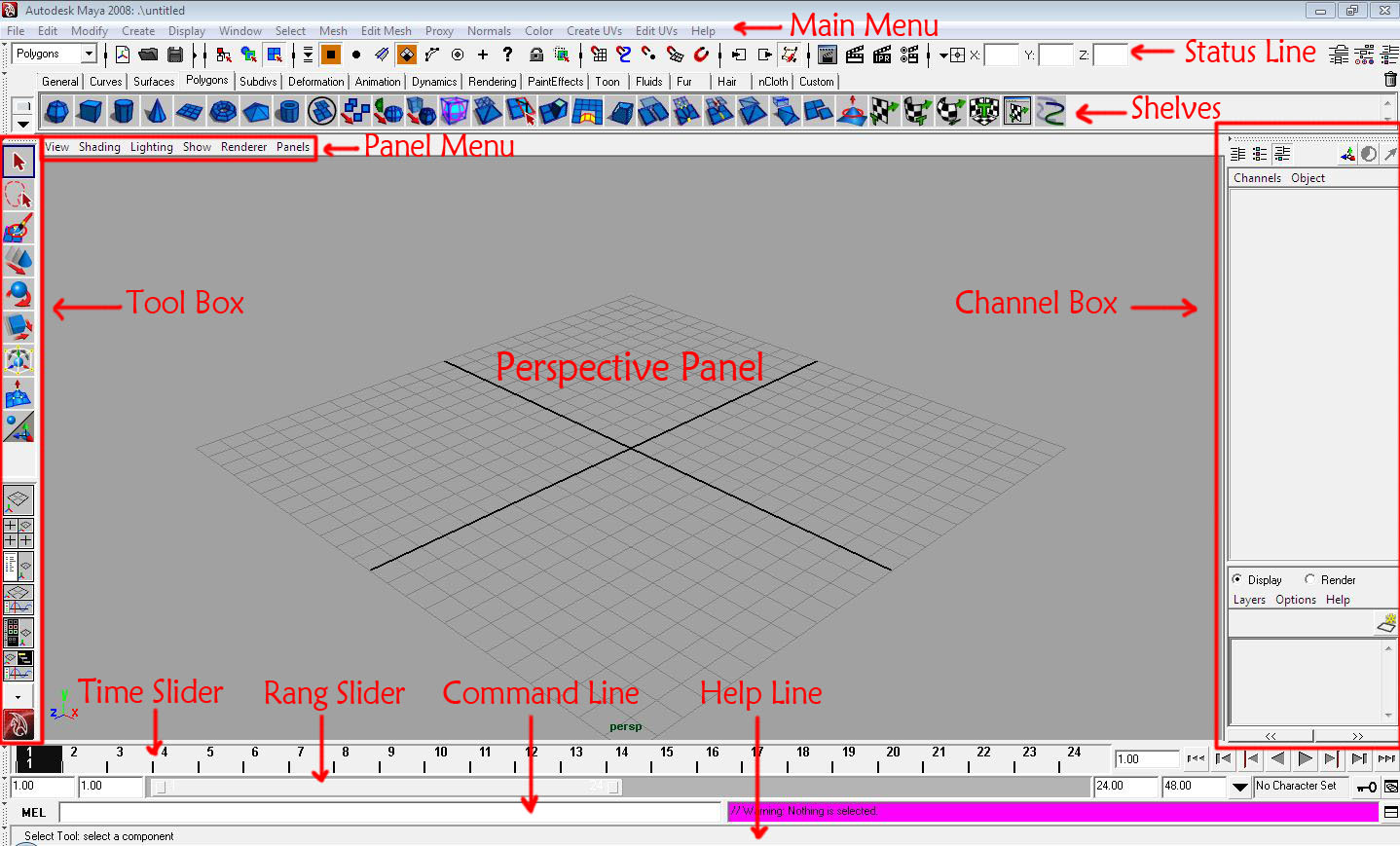
Task: Create a polygon torus from the shelf
Action: 223,112
